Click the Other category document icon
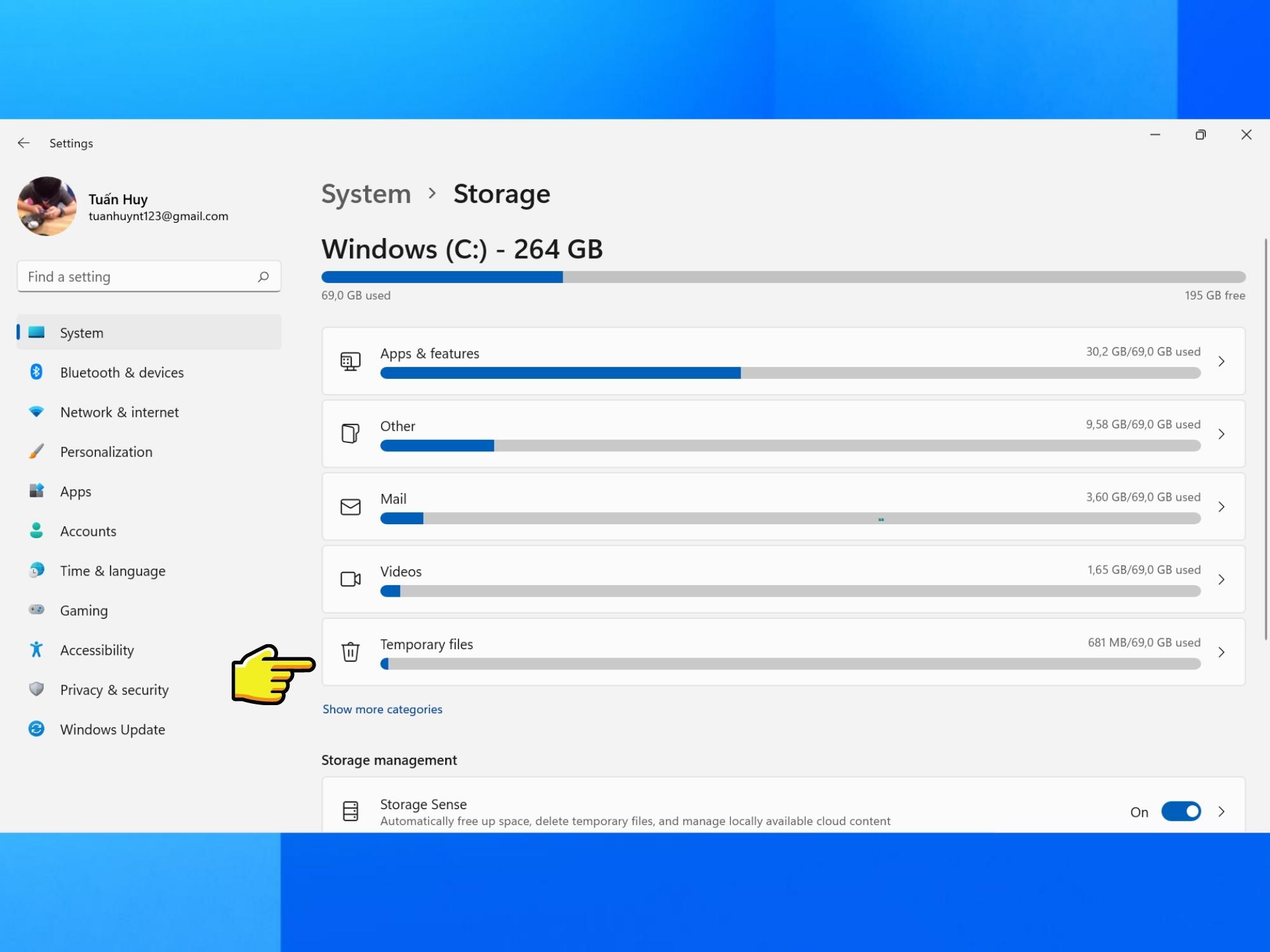This screenshot has height=952, width=1270. coord(351,433)
